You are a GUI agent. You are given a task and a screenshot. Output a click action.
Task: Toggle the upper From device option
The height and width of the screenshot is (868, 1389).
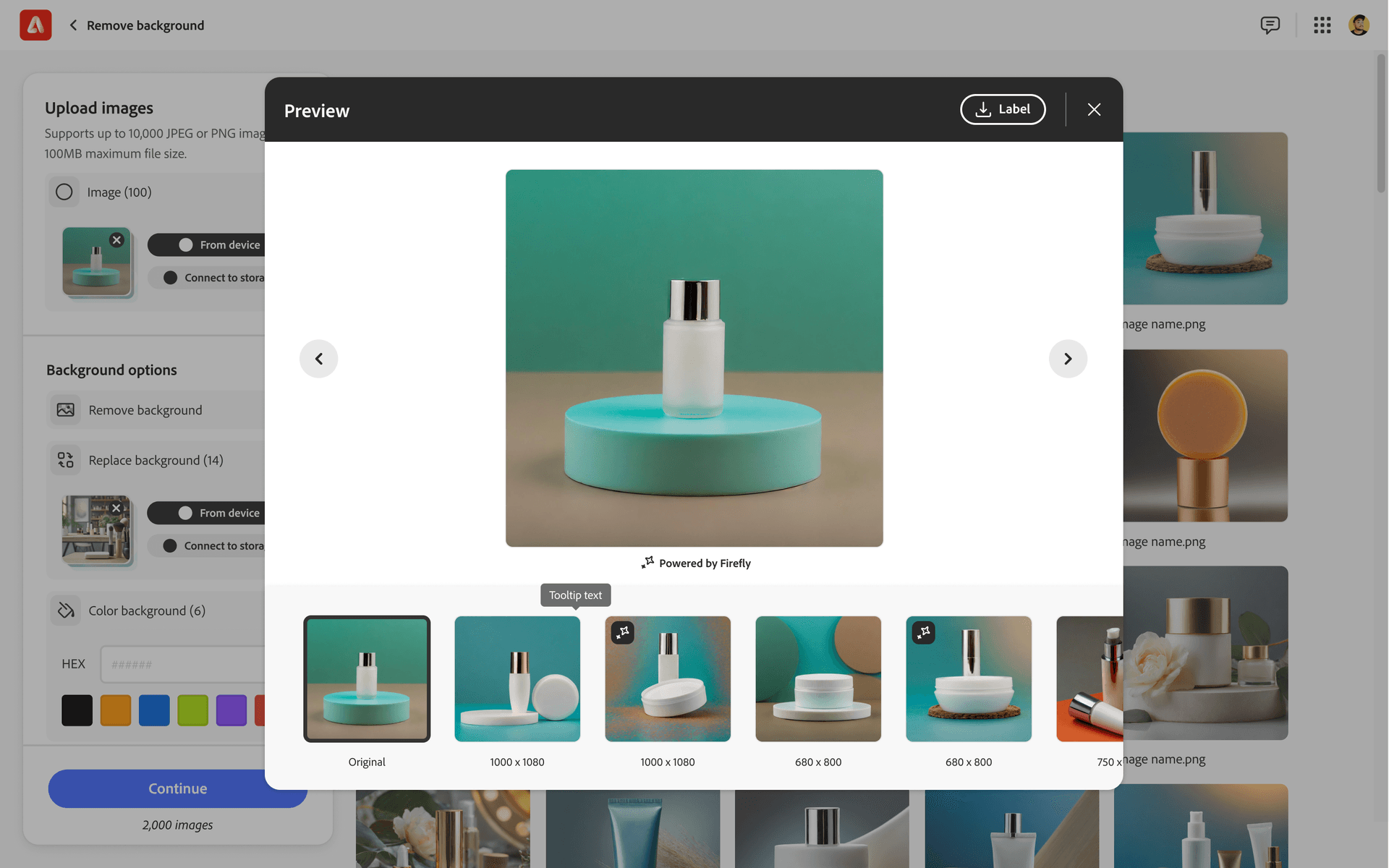point(207,245)
